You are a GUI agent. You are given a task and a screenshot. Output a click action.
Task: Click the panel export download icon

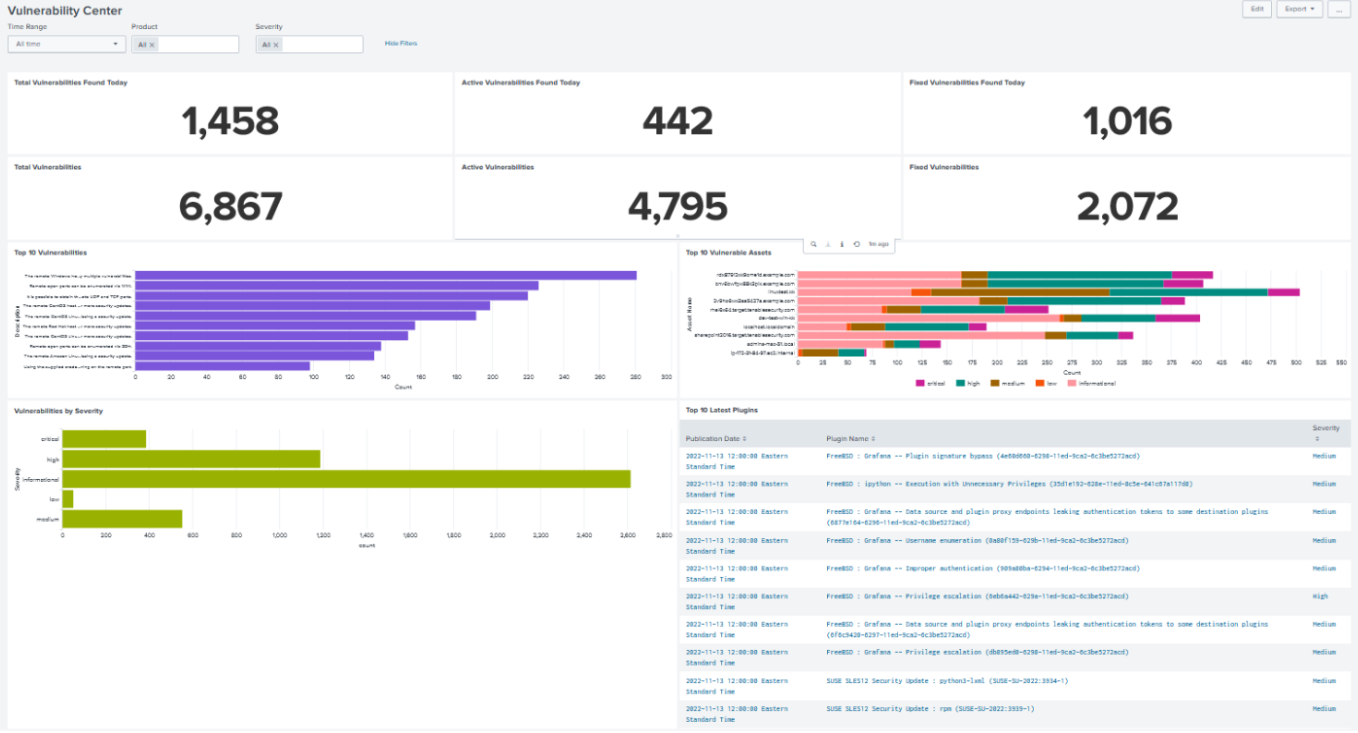coord(829,244)
